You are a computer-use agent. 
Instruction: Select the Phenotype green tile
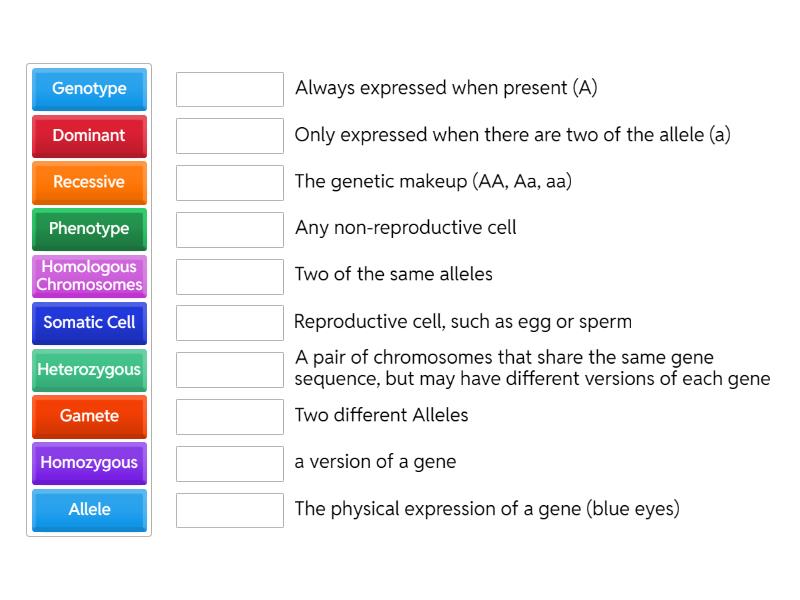click(89, 229)
